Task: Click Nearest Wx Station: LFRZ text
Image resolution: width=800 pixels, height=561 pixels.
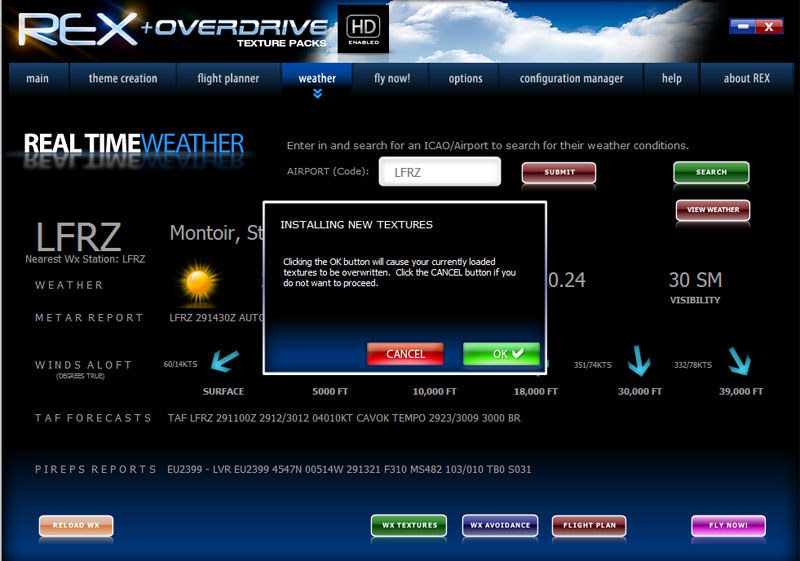Action: (85, 259)
